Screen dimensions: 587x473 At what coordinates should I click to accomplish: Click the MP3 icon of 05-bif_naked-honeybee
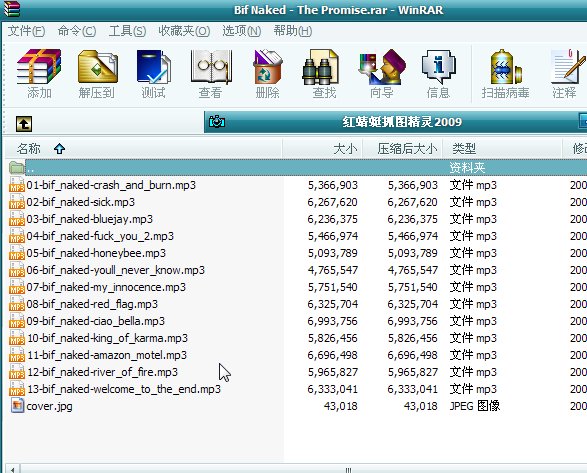click(17, 253)
